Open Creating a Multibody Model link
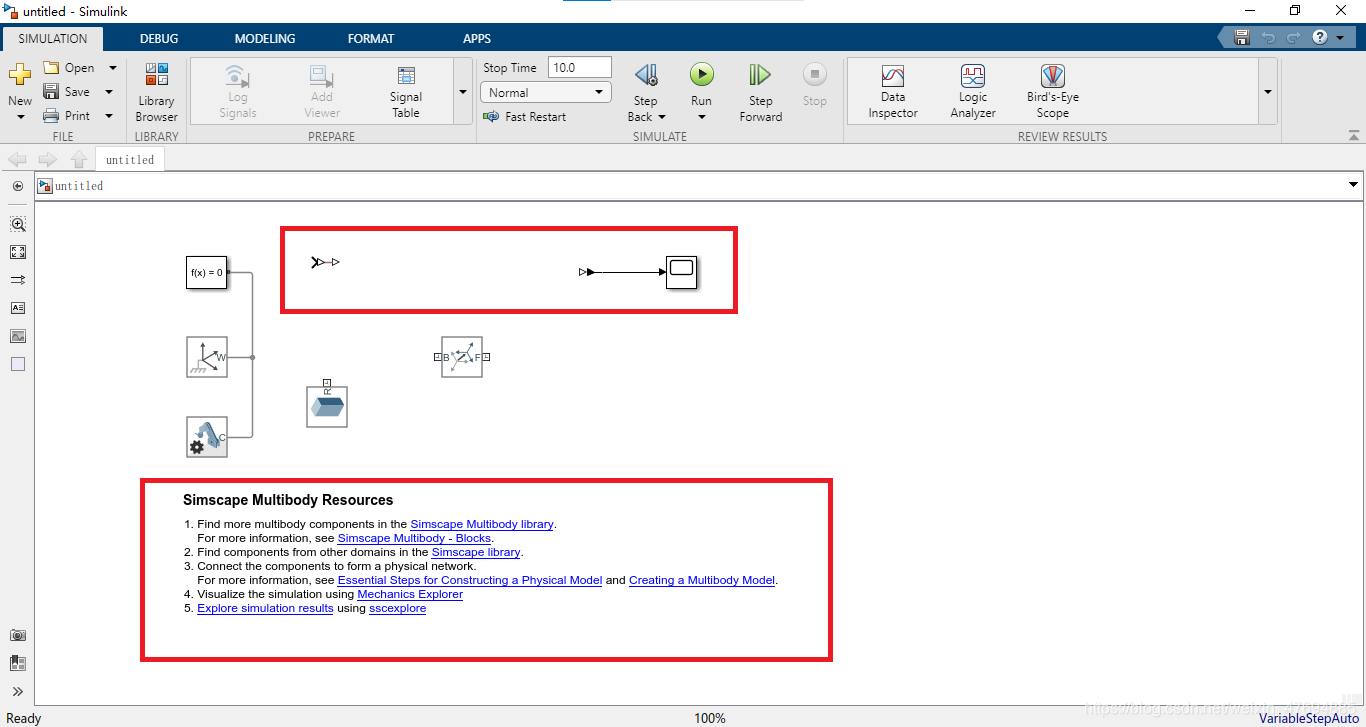The width and height of the screenshot is (1366, 727). [x=702, y=580]
